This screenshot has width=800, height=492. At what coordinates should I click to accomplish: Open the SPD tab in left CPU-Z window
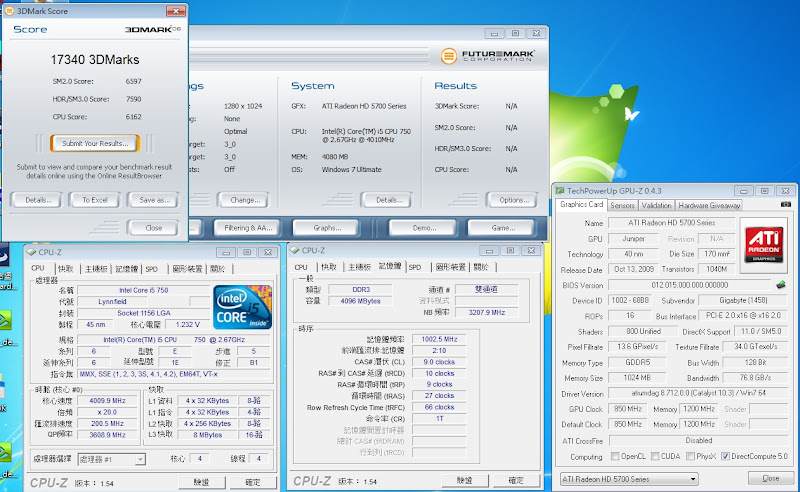tap(152, 269)
